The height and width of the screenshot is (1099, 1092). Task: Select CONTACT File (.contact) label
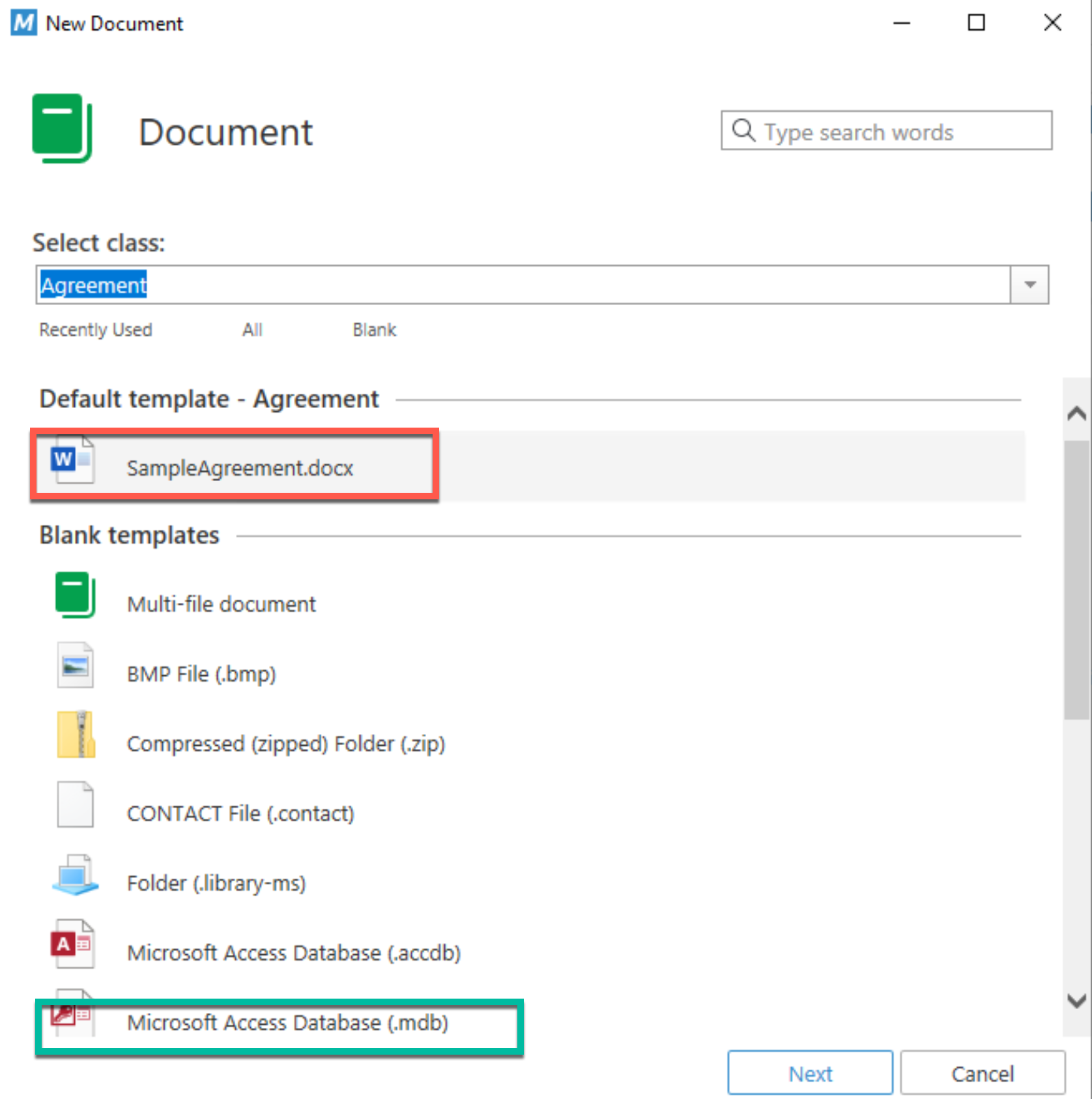(x=240, y=813)
